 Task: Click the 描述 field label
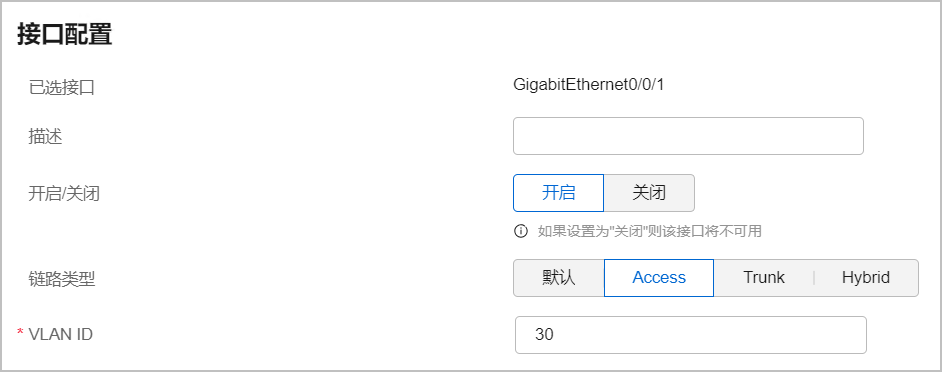[x=45, y=136]
